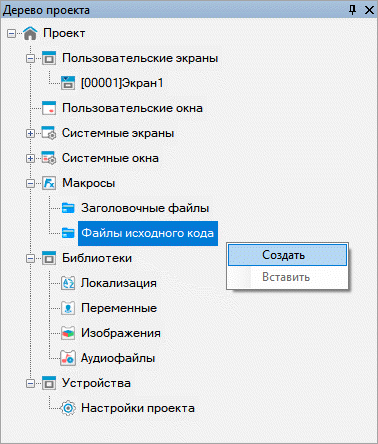Viewport: 378px width, 444px height.
Task: Collapse the Макросы node
Action: [x=30, y=183]
